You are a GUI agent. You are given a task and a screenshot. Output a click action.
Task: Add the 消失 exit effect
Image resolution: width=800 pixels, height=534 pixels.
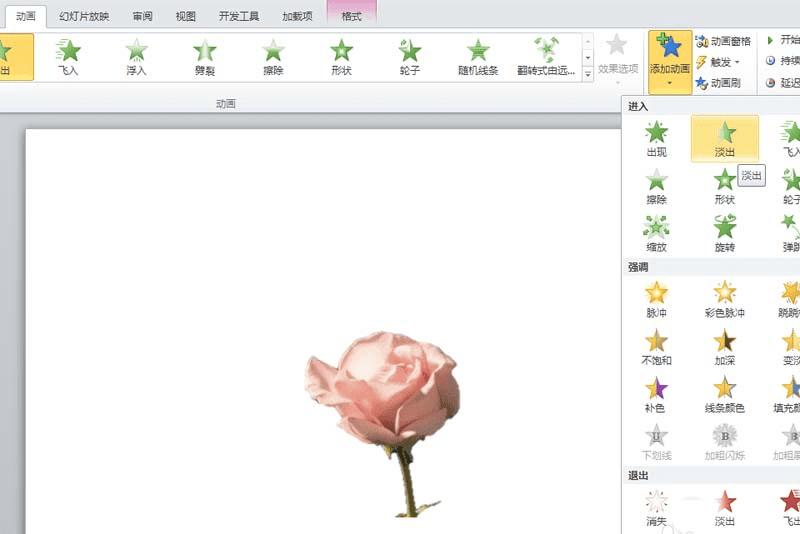(656, 508)
